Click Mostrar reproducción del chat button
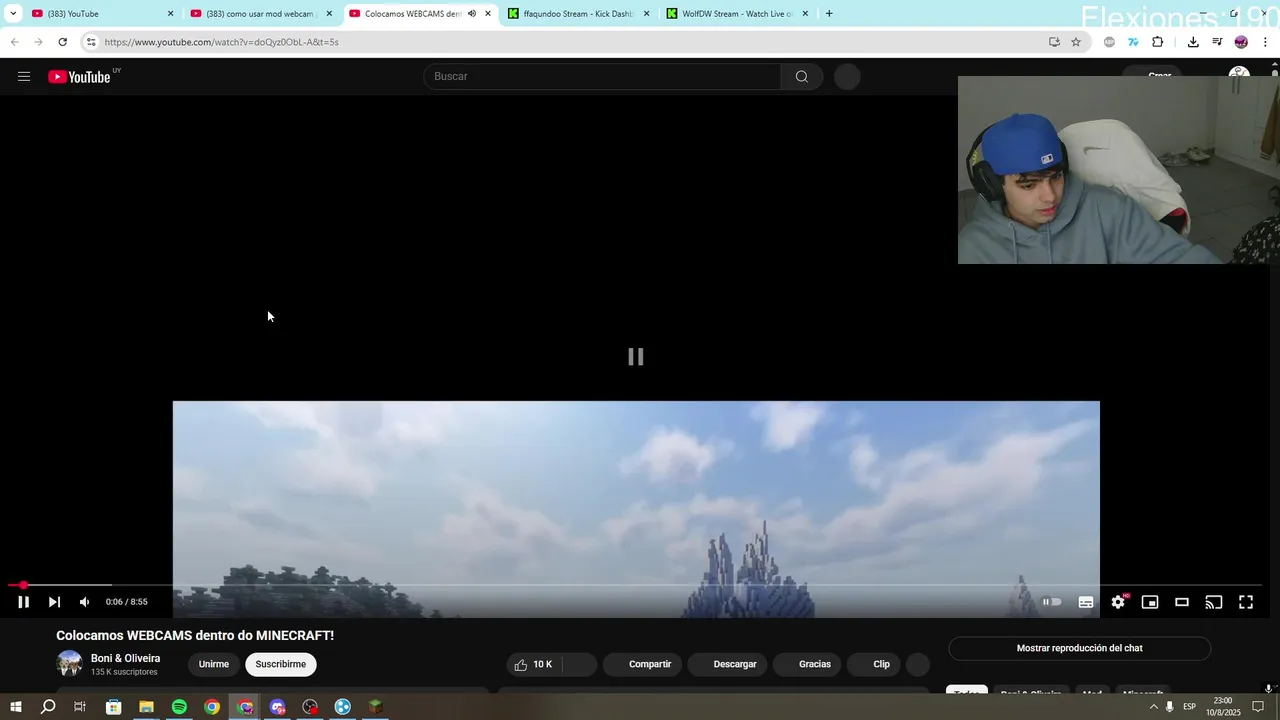Viewport: 1280px width, 720px height. point(1079,648)
